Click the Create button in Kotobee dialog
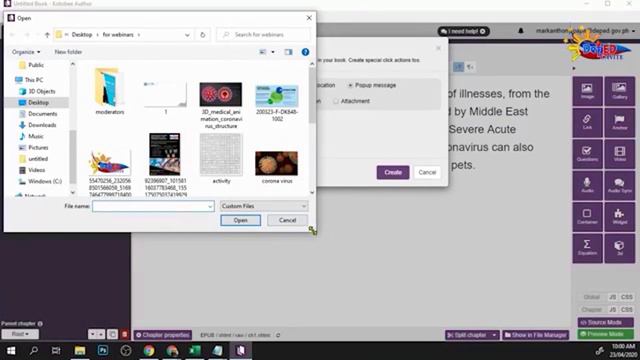The height and width of the screenshot is (360, 640). pos(393,172)
